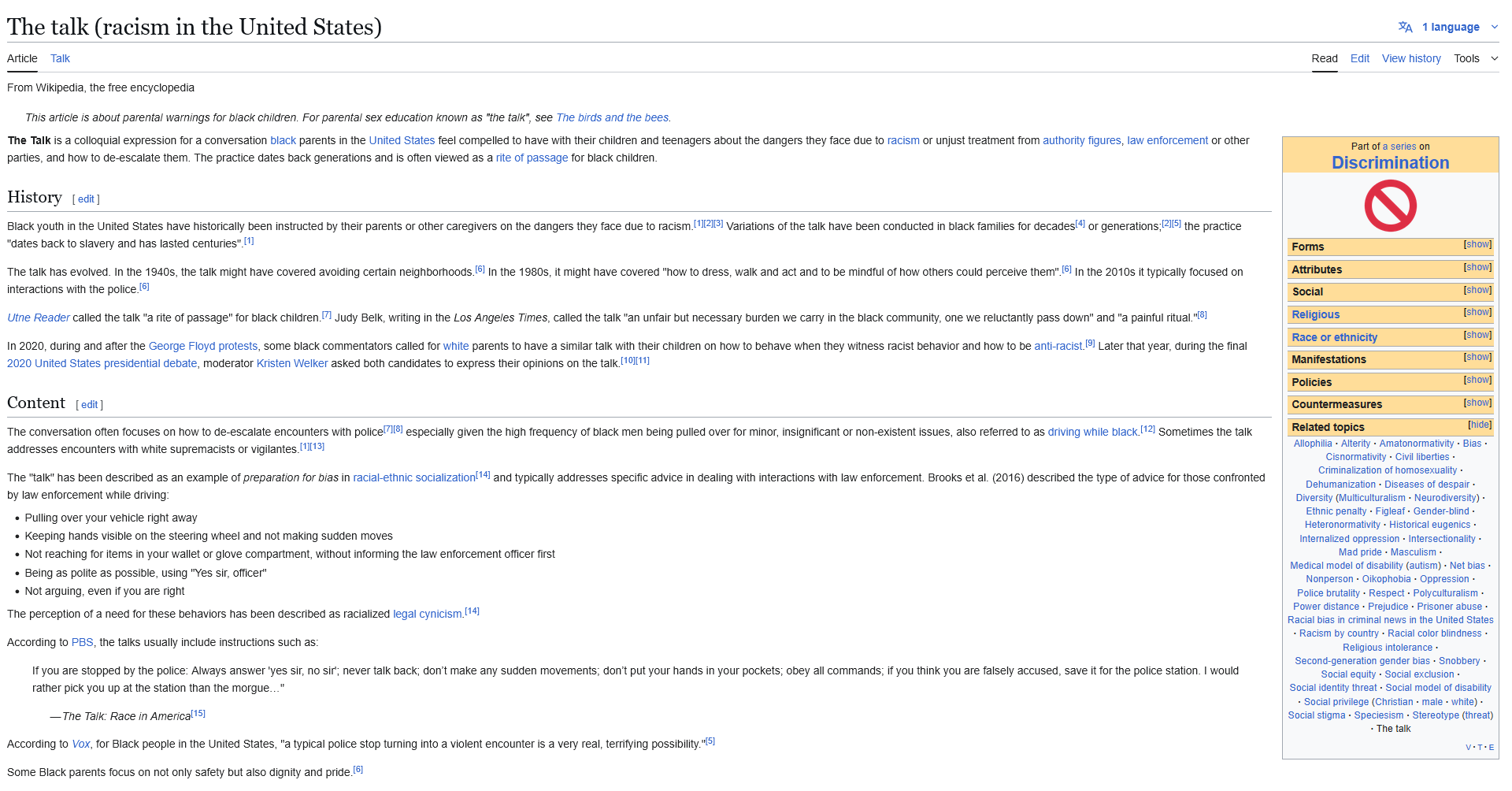Open the View history tab
Image resolution: width=1512 pixels, height=791 pixels.
pyautogui.click(x=1410, y=58)
